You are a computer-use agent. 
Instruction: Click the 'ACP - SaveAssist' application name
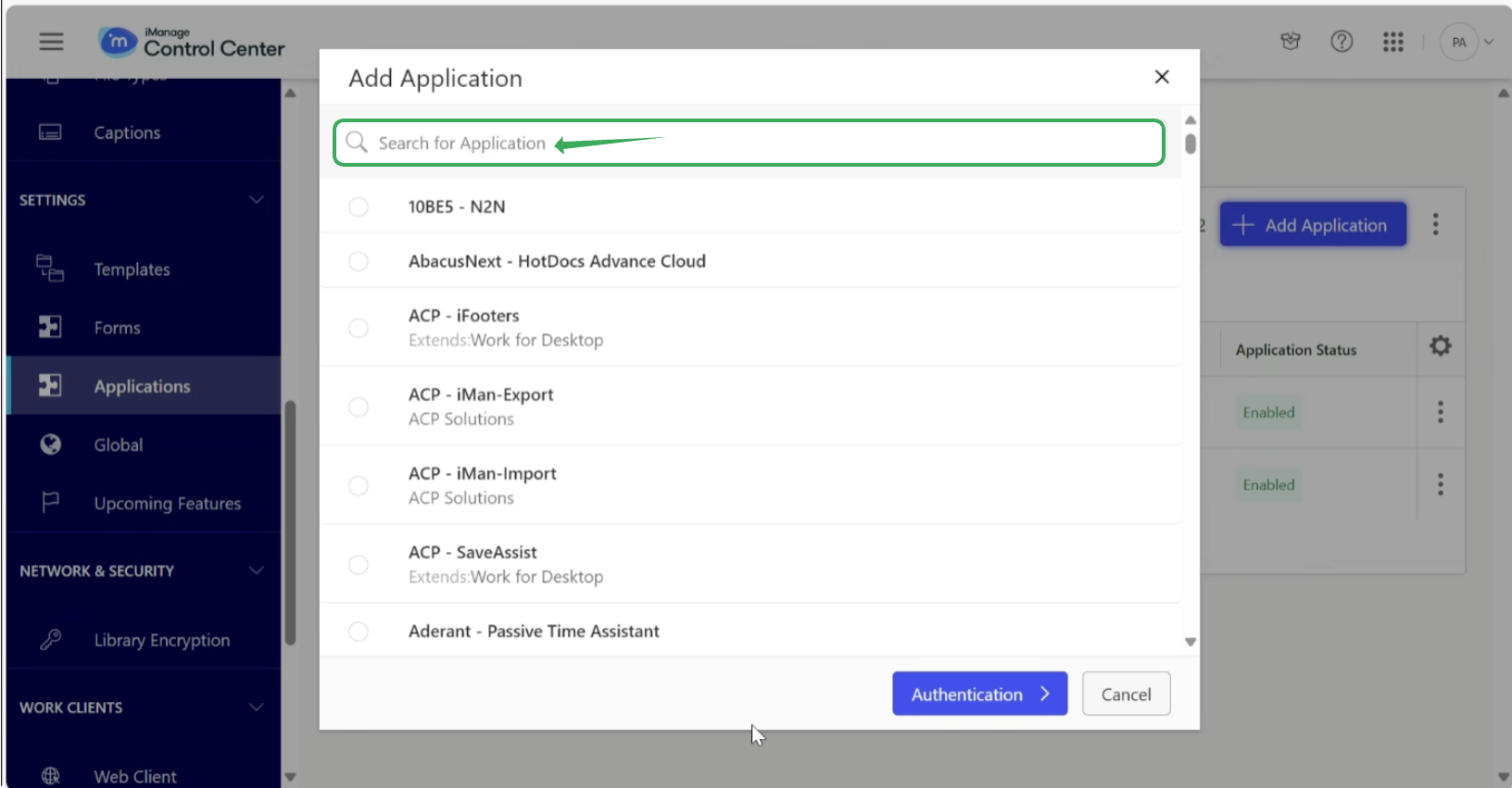point(472,552)
